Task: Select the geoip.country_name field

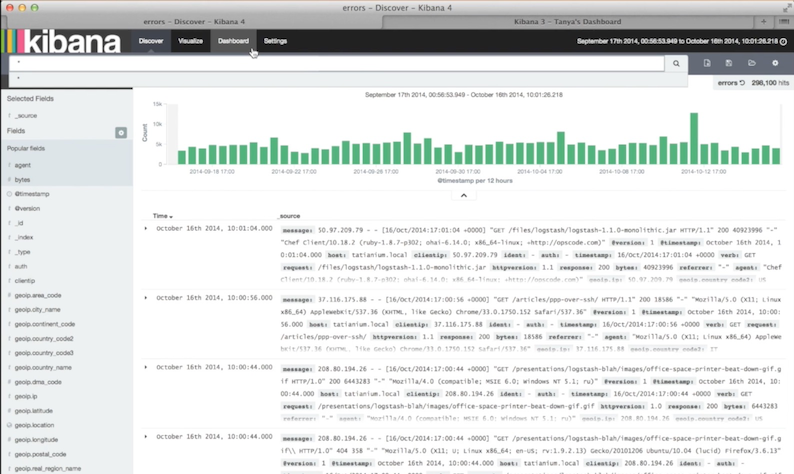Action: [43, 368]
